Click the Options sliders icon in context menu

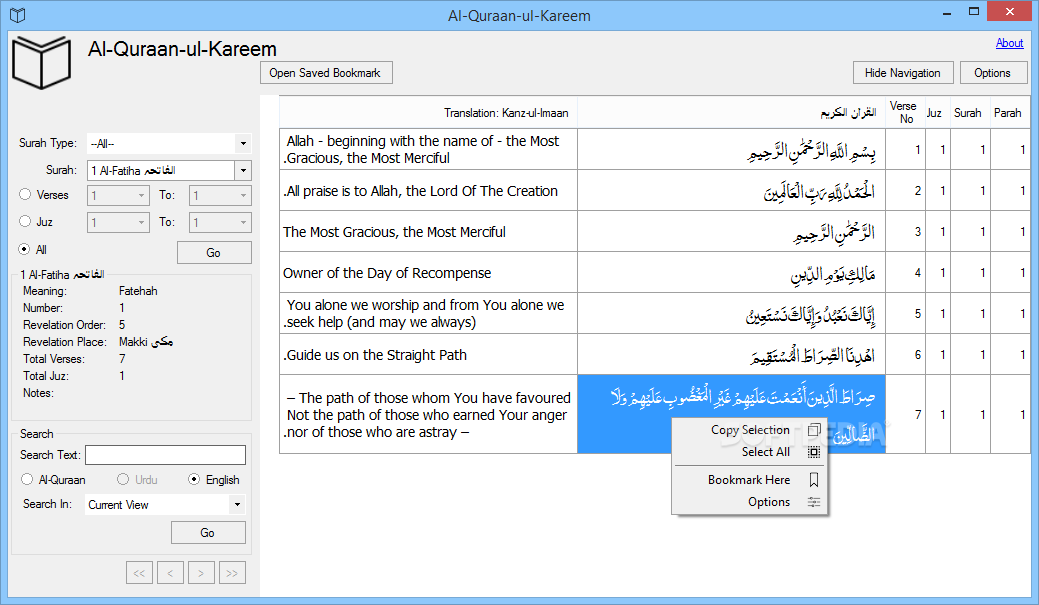coord(814,502)
